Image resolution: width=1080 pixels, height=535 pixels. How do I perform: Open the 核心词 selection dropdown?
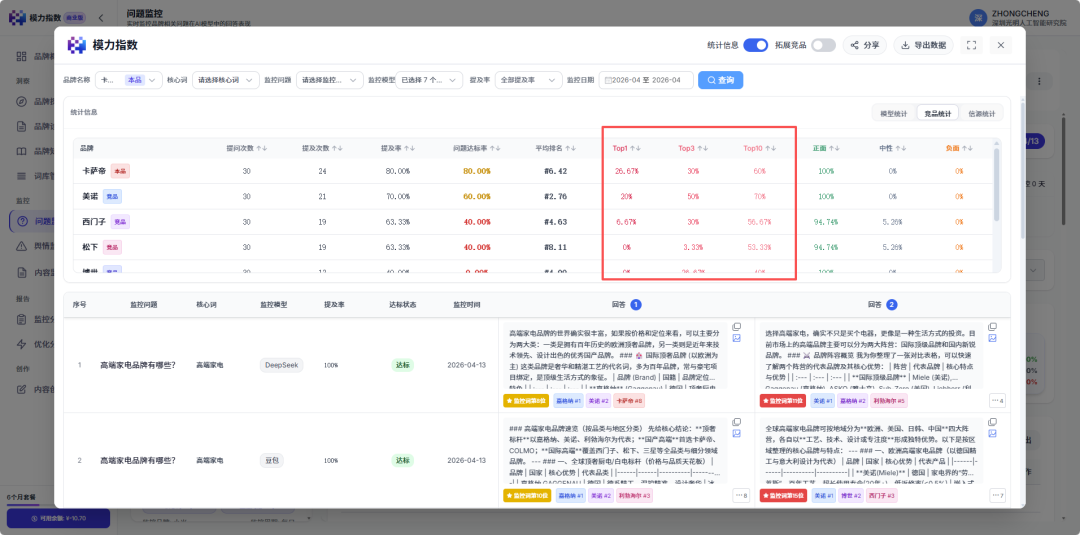[x=226, y=80]
